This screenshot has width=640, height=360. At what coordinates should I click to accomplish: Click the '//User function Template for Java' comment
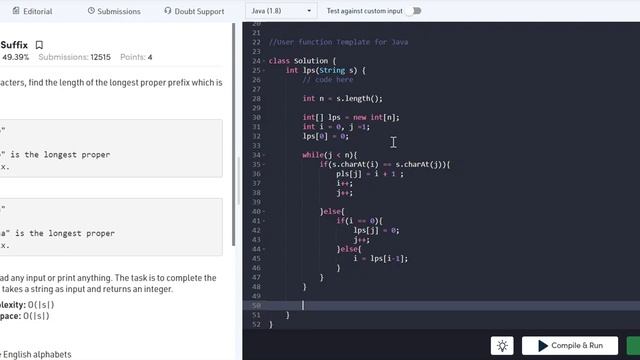338,42
